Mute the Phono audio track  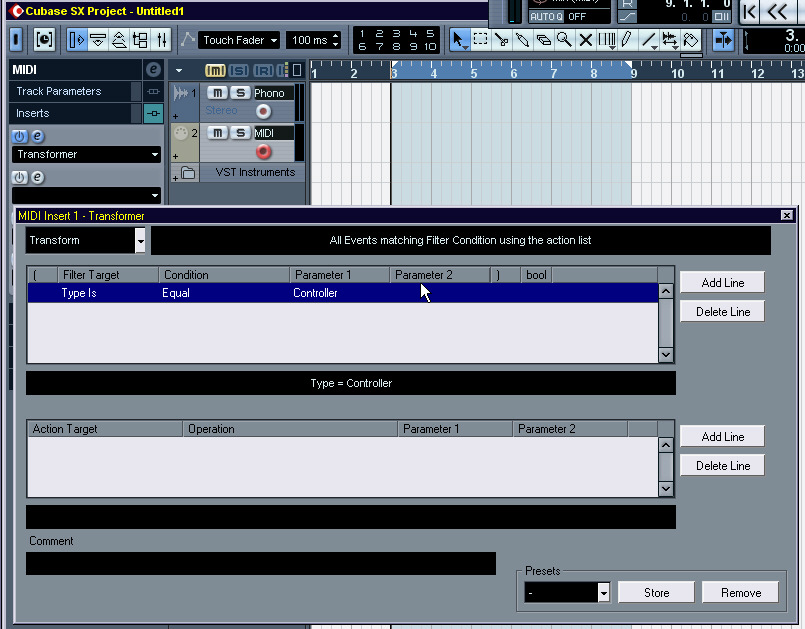pos(218,93)
